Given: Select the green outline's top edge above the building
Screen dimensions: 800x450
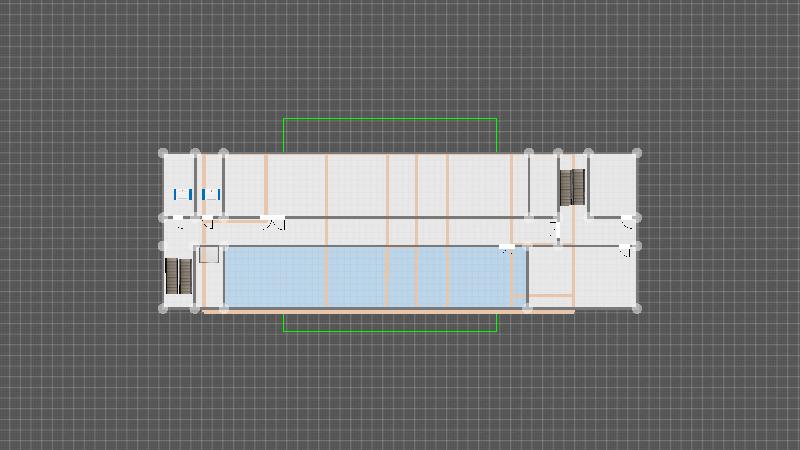Looking at the screenshot, I should point(390,119).
